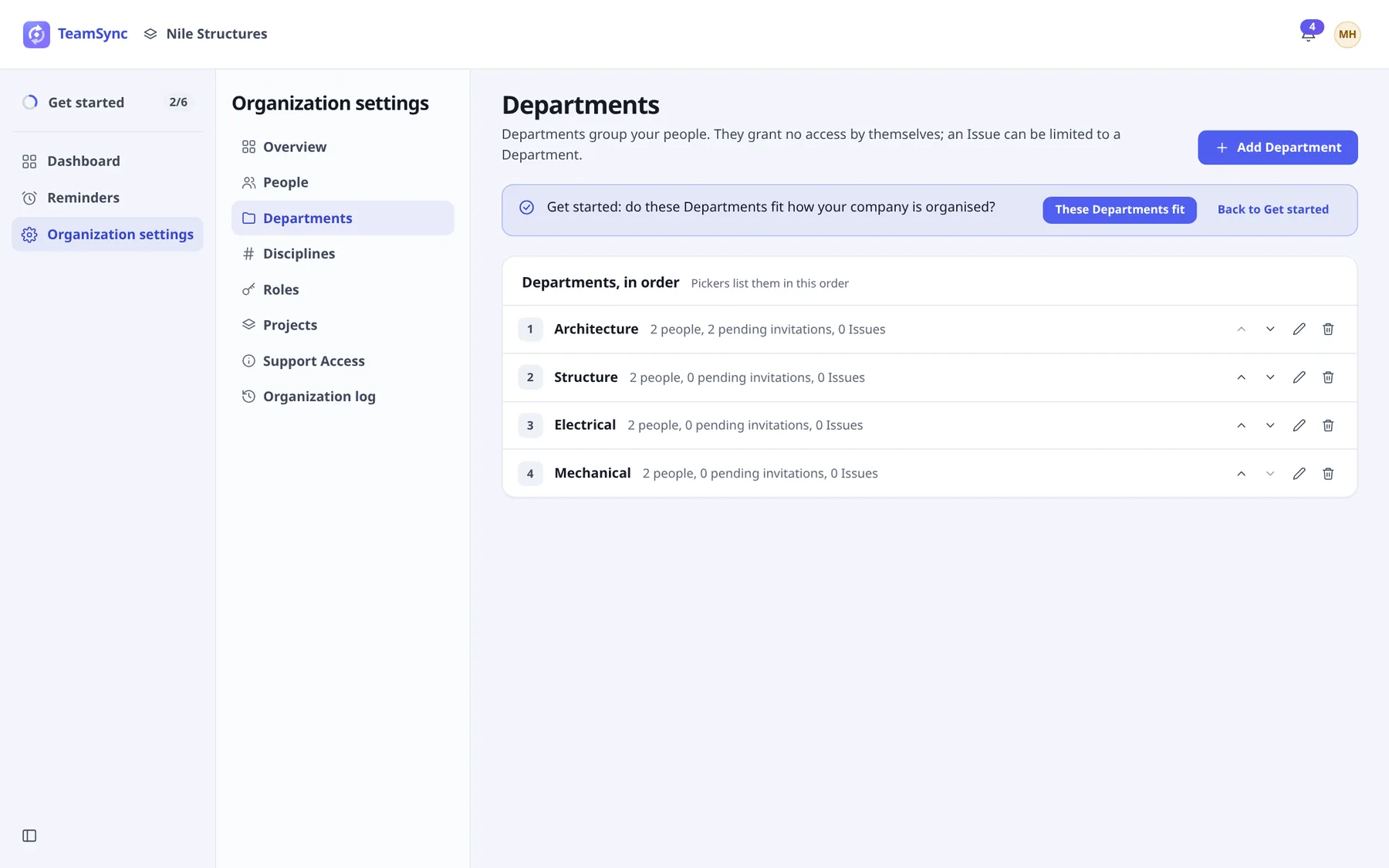Open the Support Access settings tab
The height and width of the screenshot is (868, 1389).
pyautogui.click(x=343, y=361)
